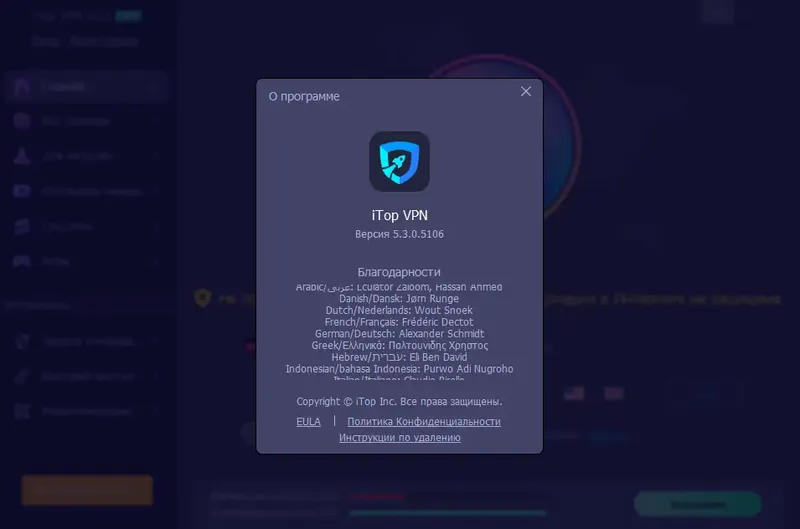Expand the chevron beside the globe item
The height and width of the screenshot is (529, 800).
[155, 121]
